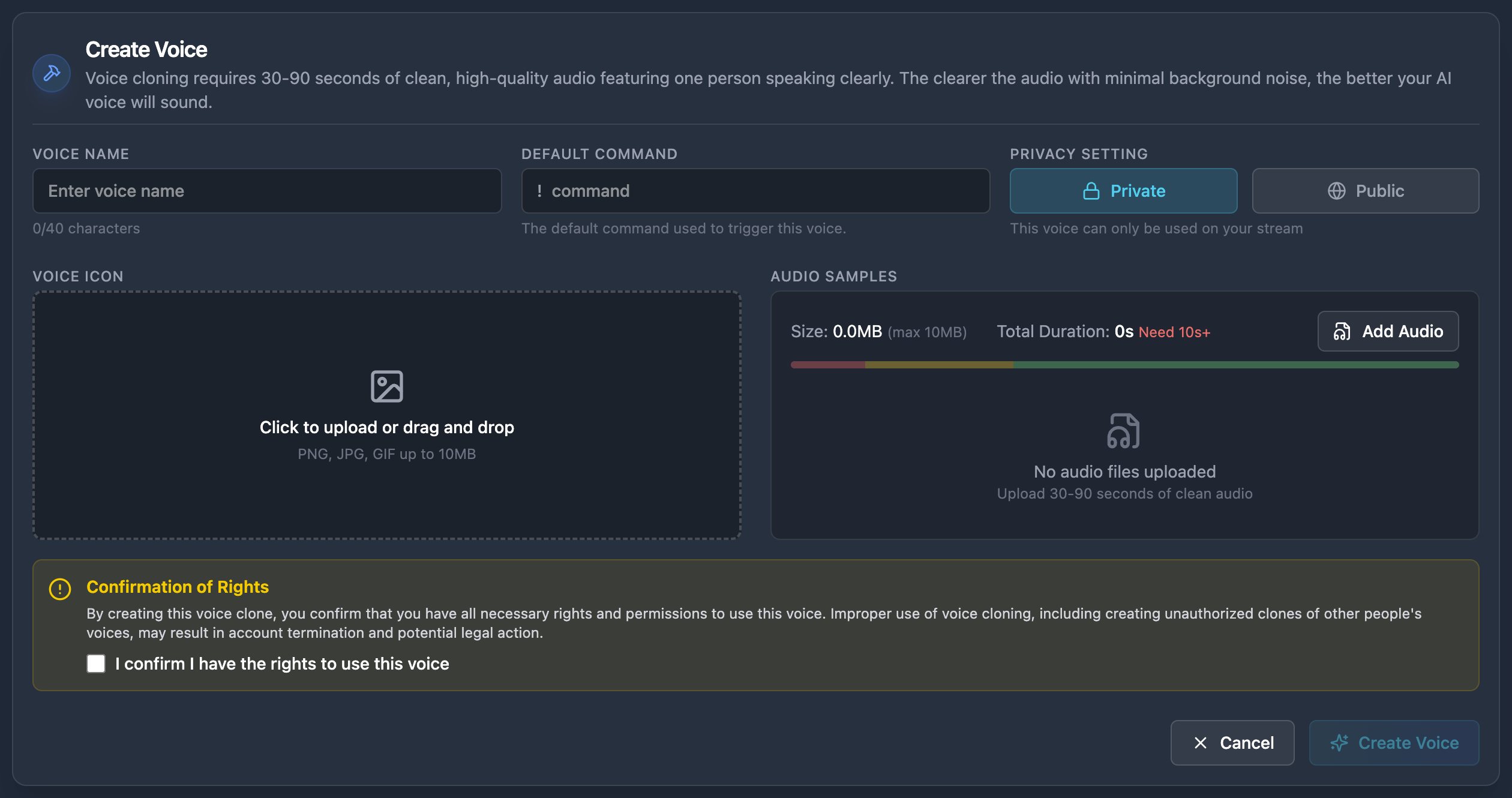Check the rights confirmation checkbox
This screenshot has height=798, width=1512.
click(96, 664)
